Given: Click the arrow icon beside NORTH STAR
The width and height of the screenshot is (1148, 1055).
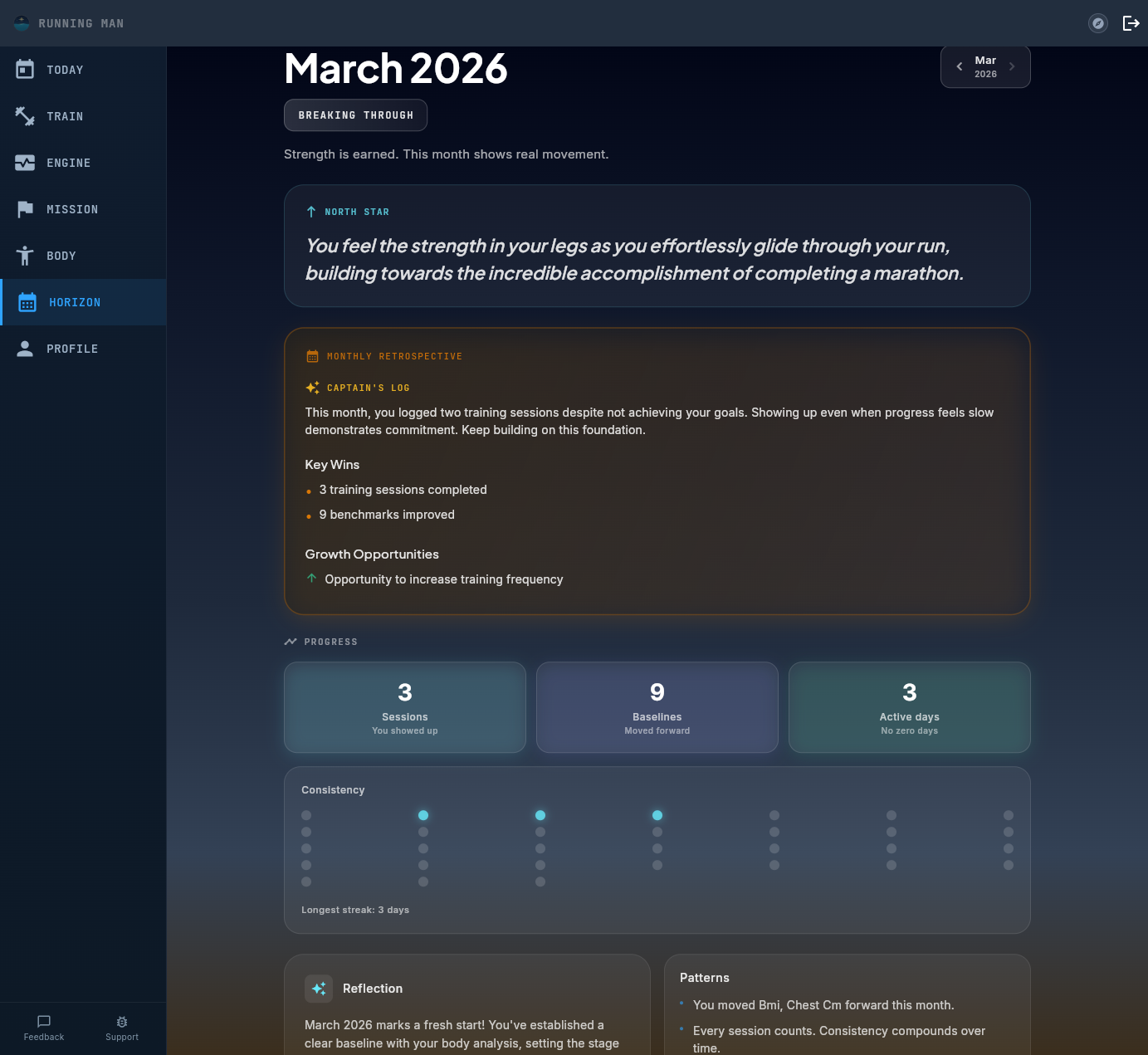Looking at the screenshot, I should (x=311, y=211).
